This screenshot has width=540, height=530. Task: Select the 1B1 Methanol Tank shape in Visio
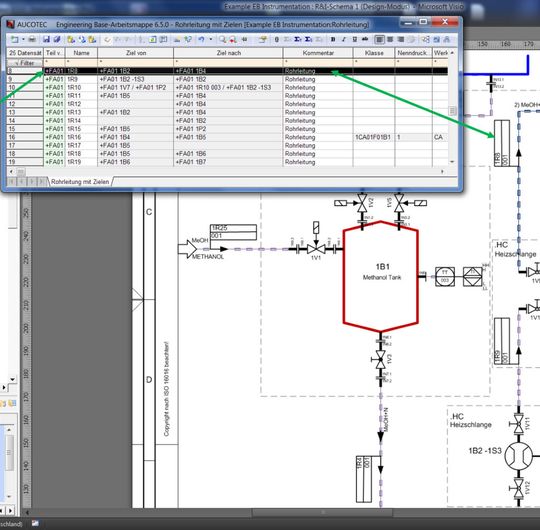tap(381, 277)
